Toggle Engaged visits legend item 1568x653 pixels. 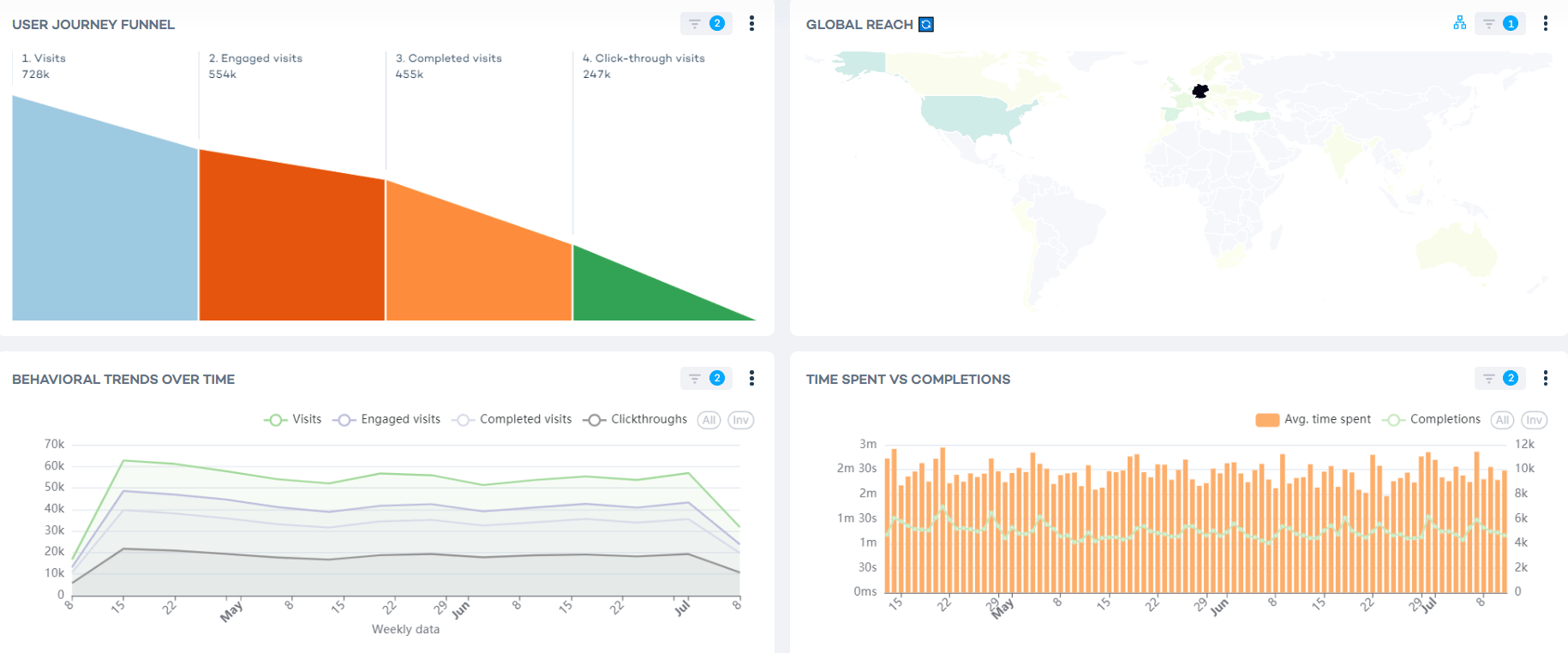tap(390, 420)
